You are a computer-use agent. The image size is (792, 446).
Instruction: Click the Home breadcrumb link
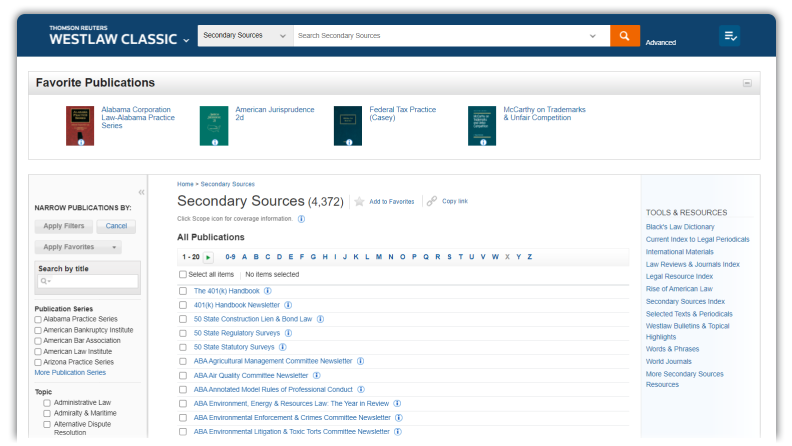[x=185, y=184]
